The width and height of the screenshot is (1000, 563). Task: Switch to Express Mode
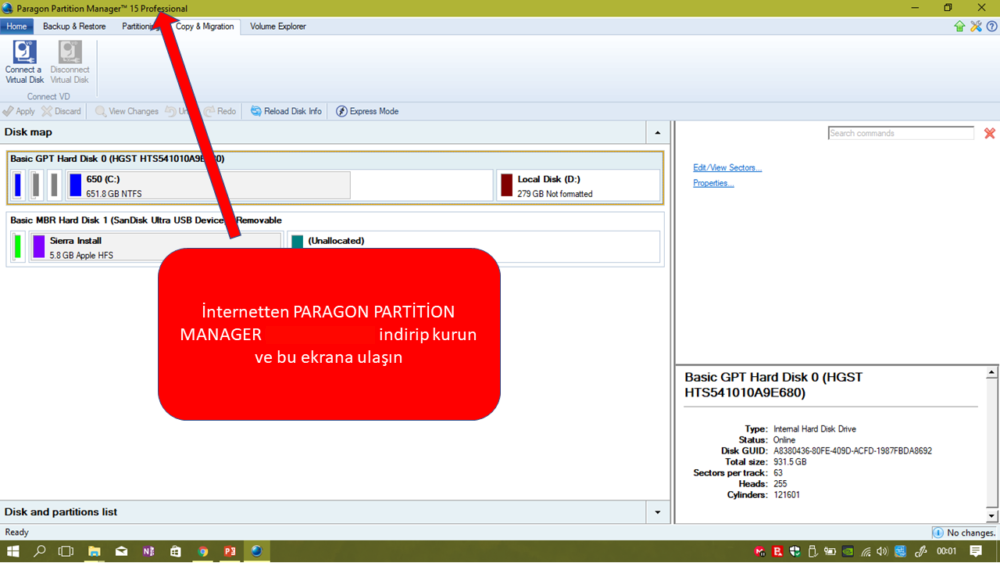point(367,111)
